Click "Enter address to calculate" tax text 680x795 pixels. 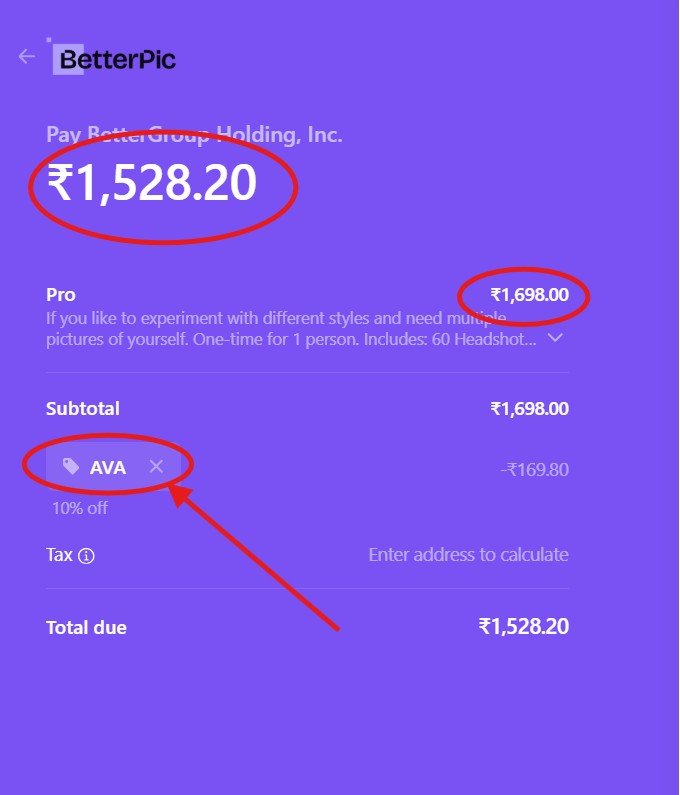point(468,554)
